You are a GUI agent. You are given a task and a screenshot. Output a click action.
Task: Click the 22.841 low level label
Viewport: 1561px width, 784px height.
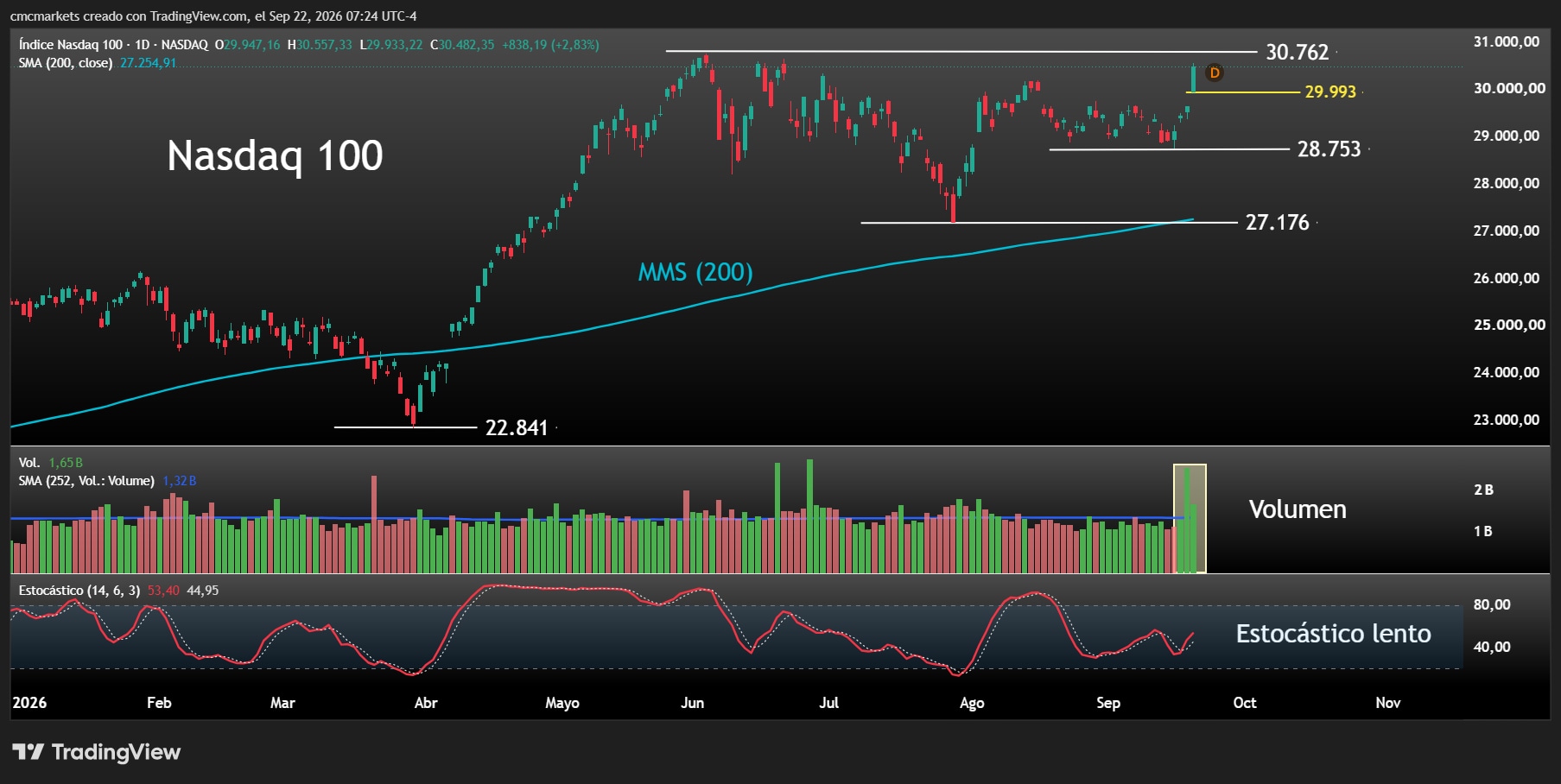(517, 428)
